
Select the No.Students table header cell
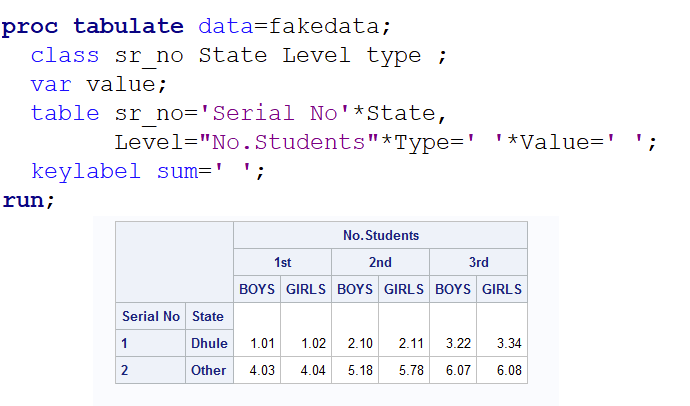380,236
